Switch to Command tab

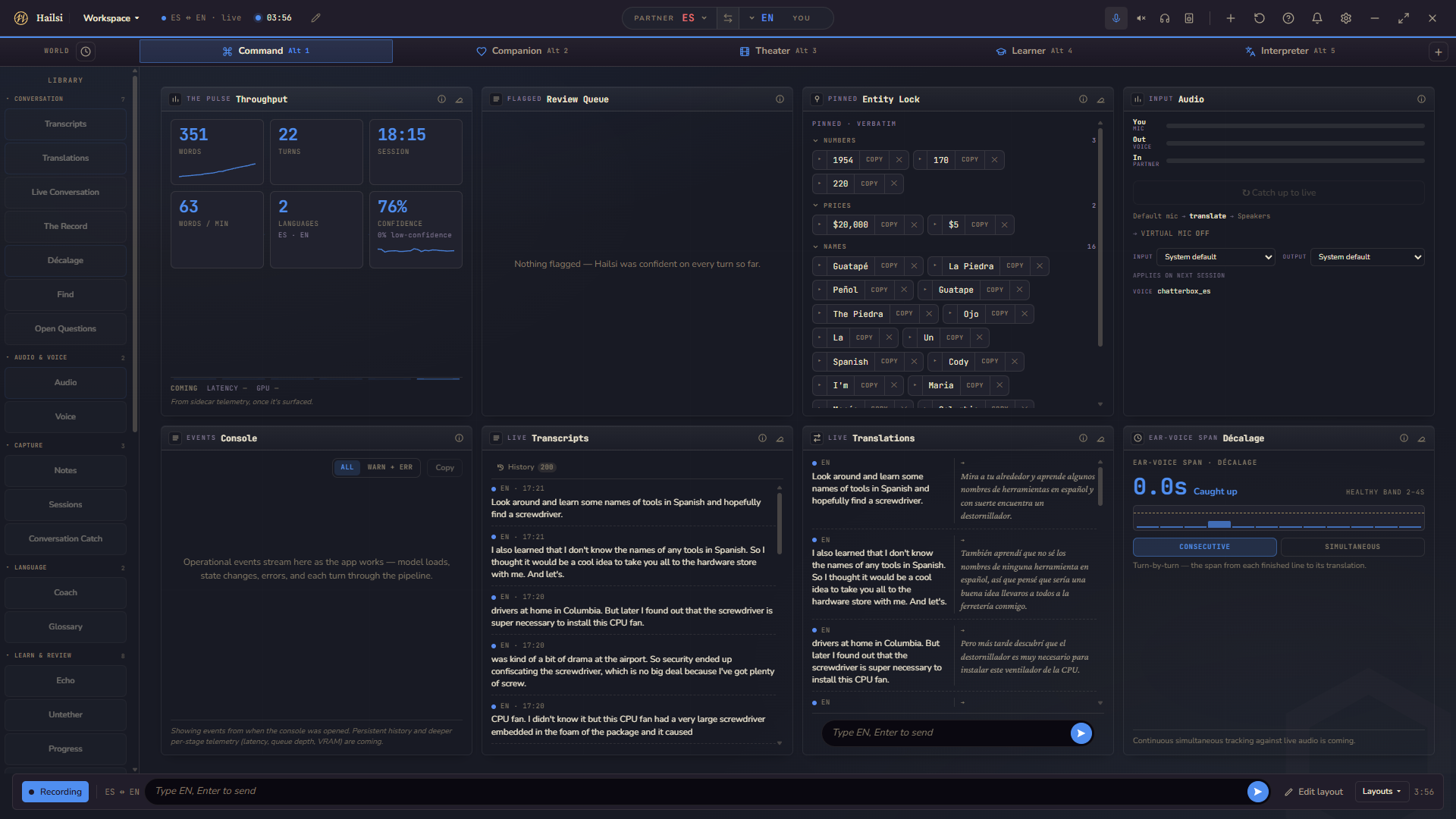click(265, 51)
